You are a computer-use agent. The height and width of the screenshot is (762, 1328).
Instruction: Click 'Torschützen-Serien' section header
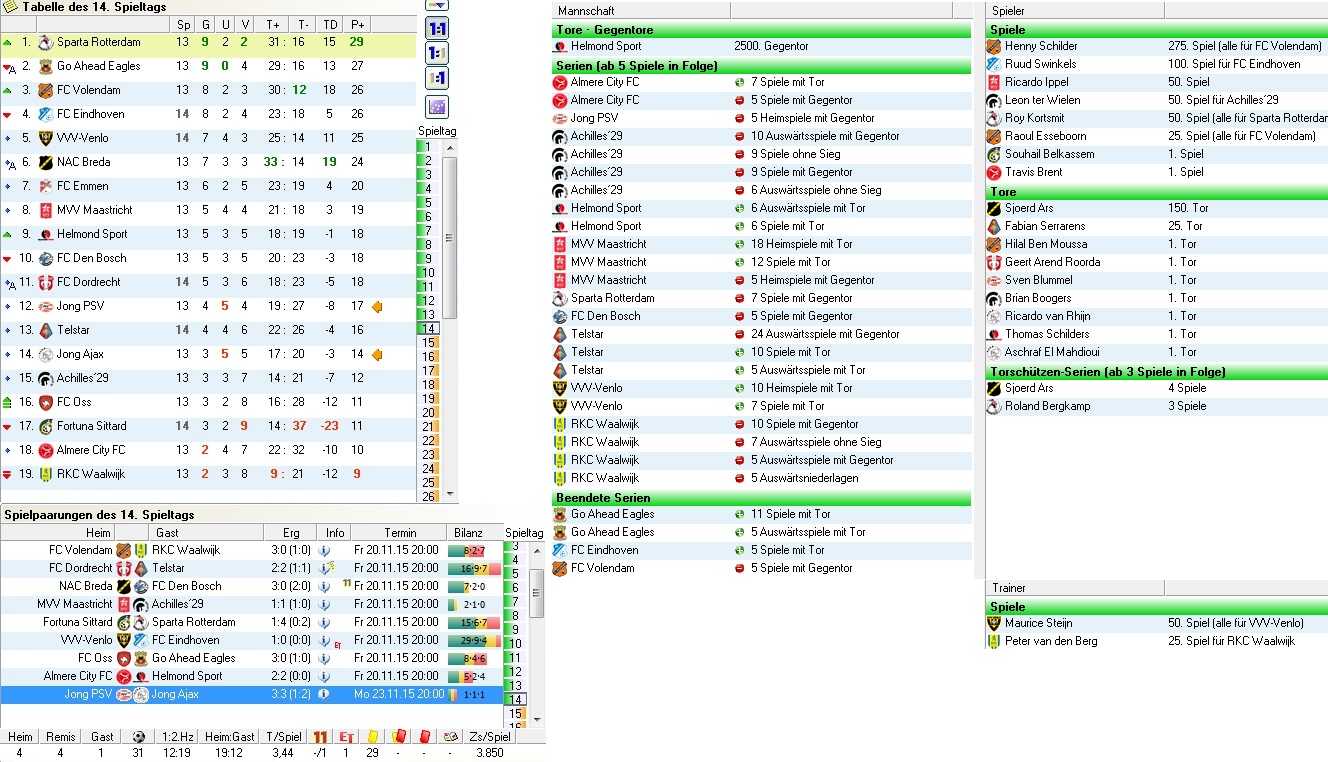(x=1157, y=371)
